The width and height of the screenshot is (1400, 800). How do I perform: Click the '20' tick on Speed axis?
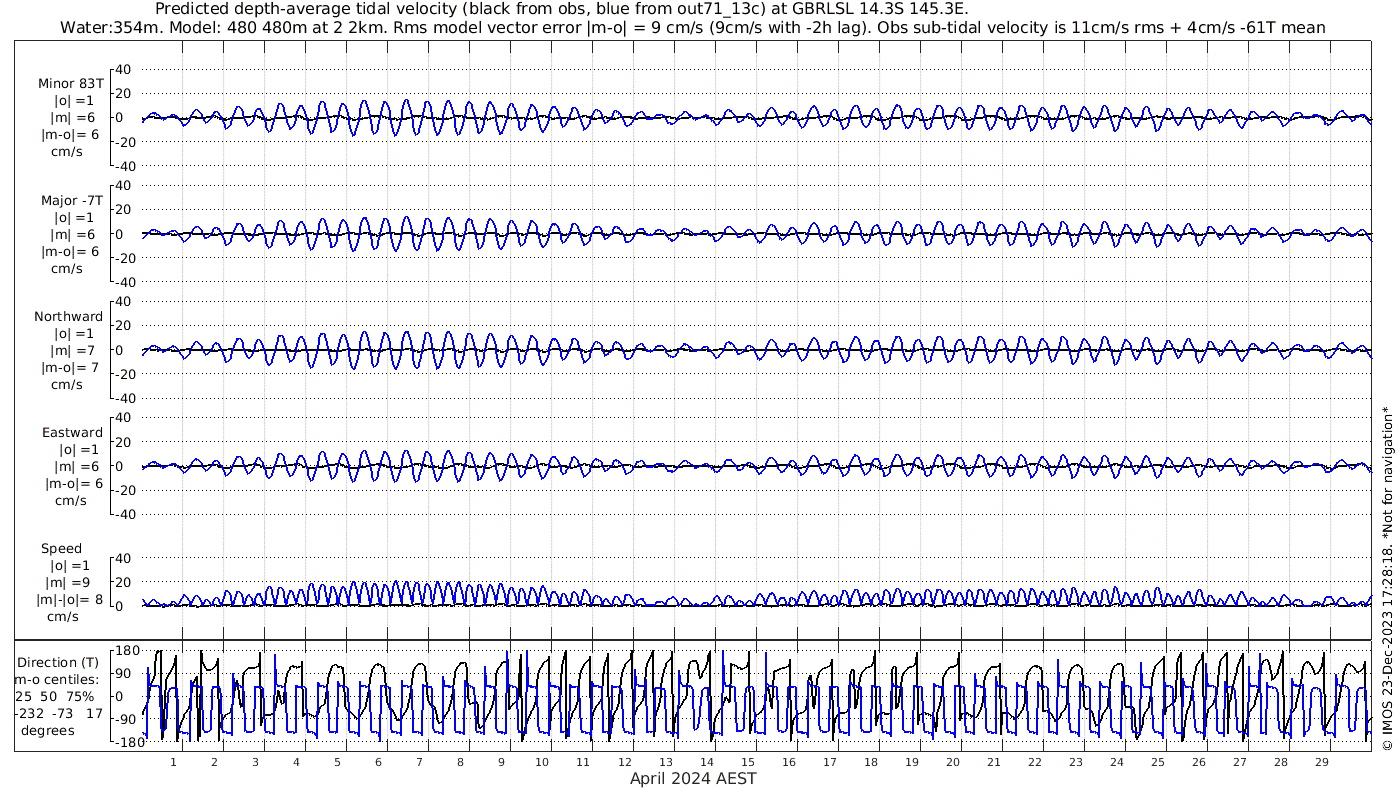[125, 582]
